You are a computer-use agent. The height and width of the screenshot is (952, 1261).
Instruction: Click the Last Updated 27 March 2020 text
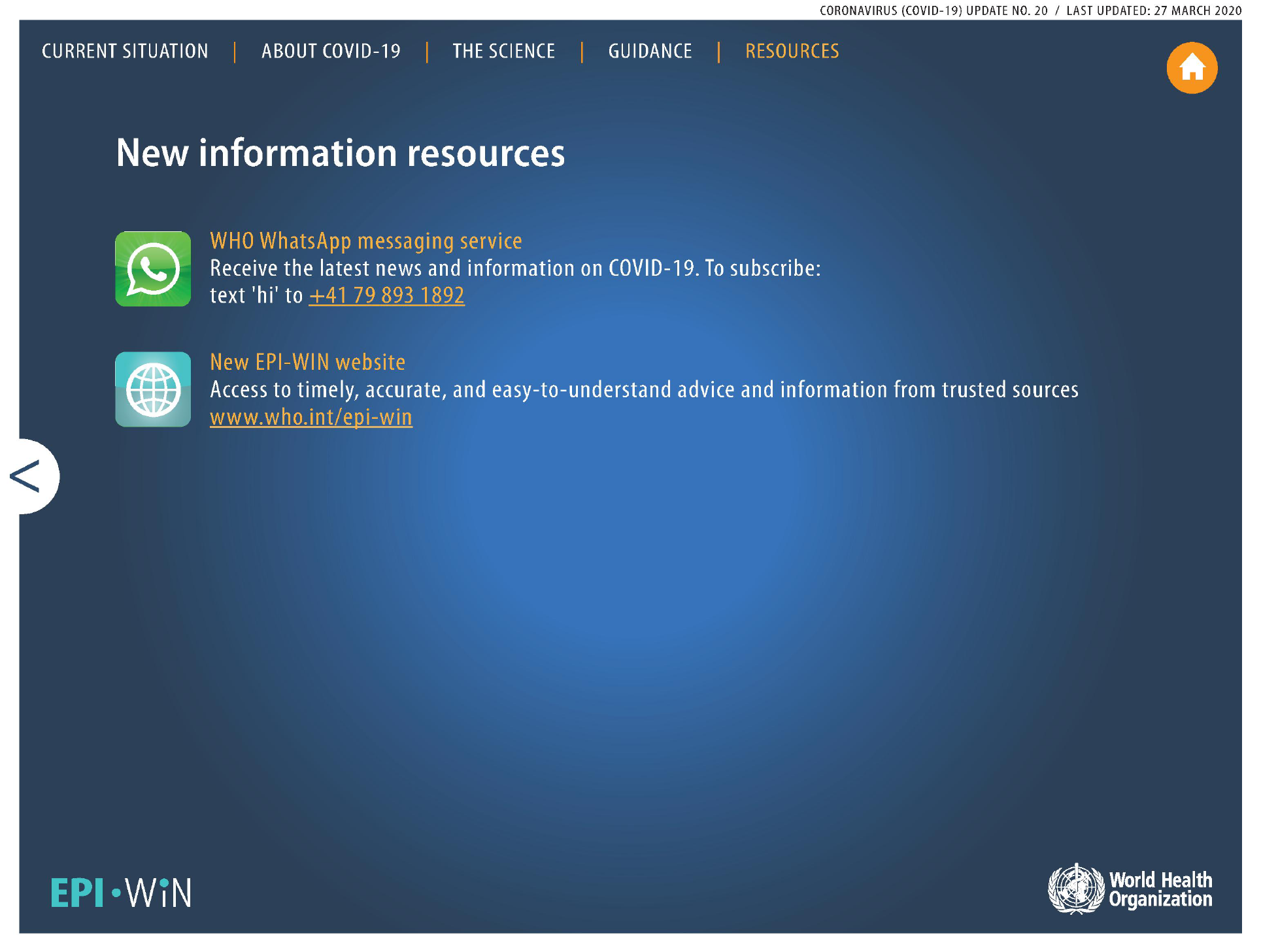click(x=1153, y=10)
